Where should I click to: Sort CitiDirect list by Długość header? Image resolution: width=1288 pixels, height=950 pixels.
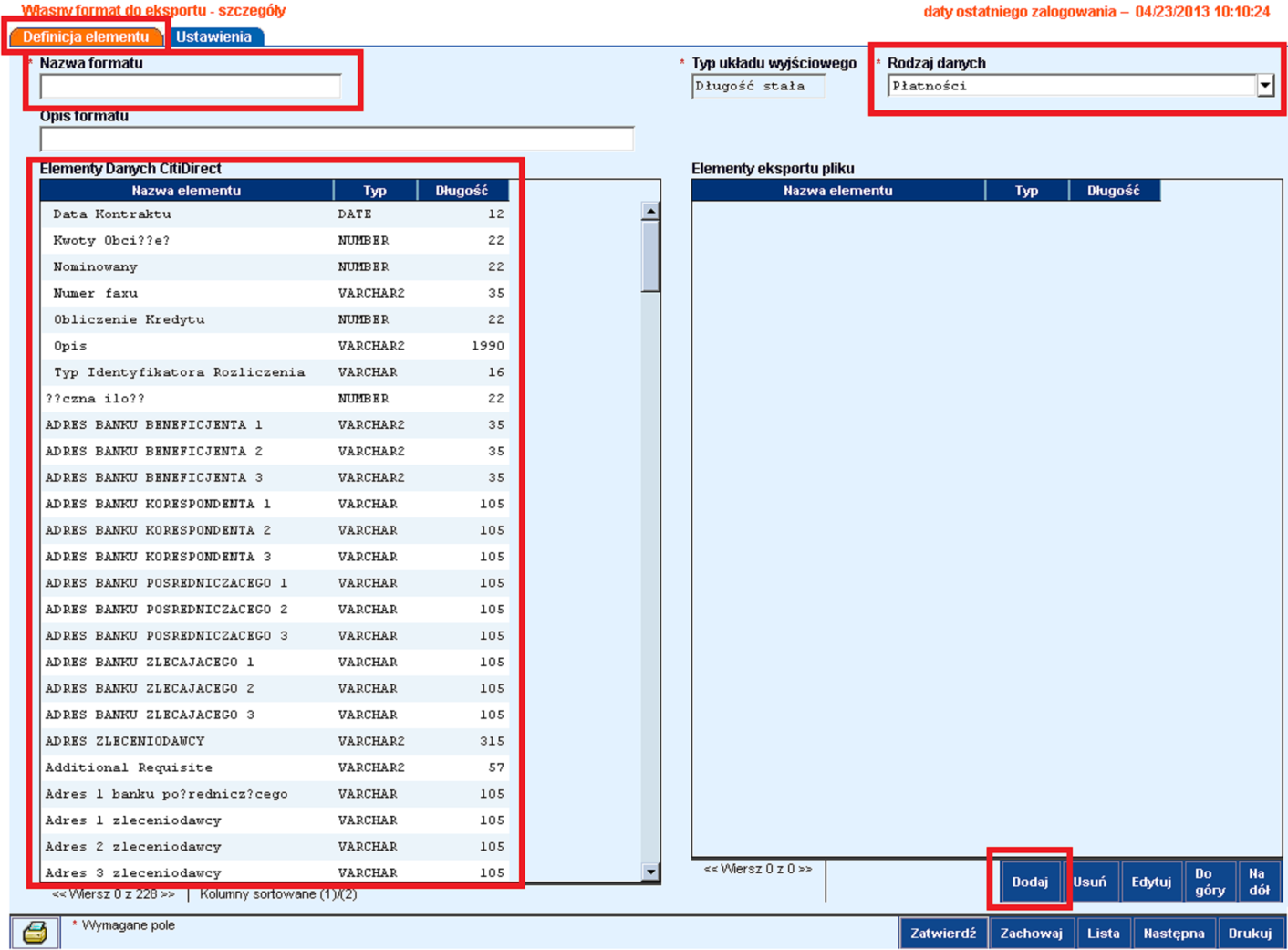[x=462, y=191]
